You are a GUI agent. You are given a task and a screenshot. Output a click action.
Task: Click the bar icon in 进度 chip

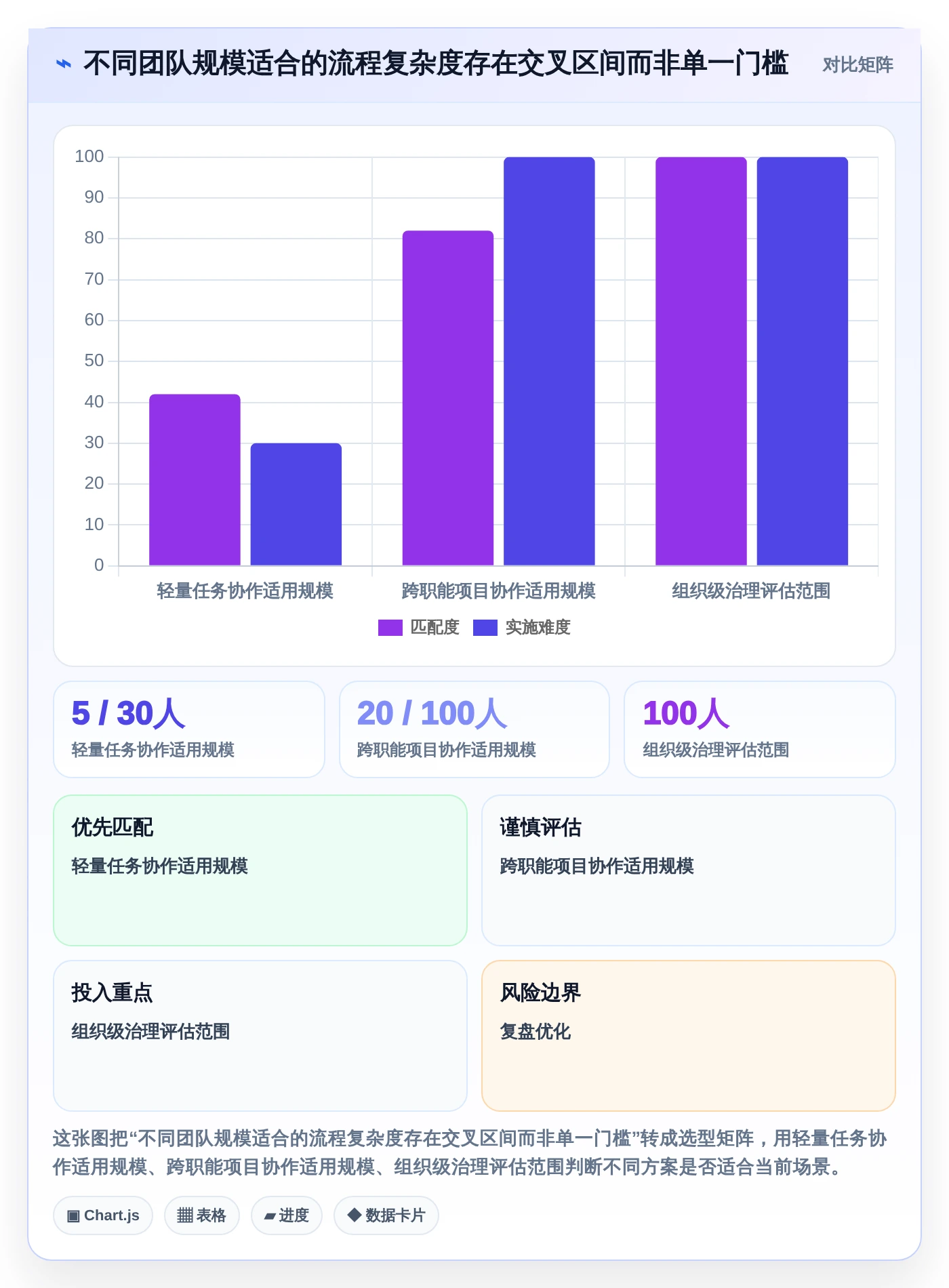click(270, 1217)
